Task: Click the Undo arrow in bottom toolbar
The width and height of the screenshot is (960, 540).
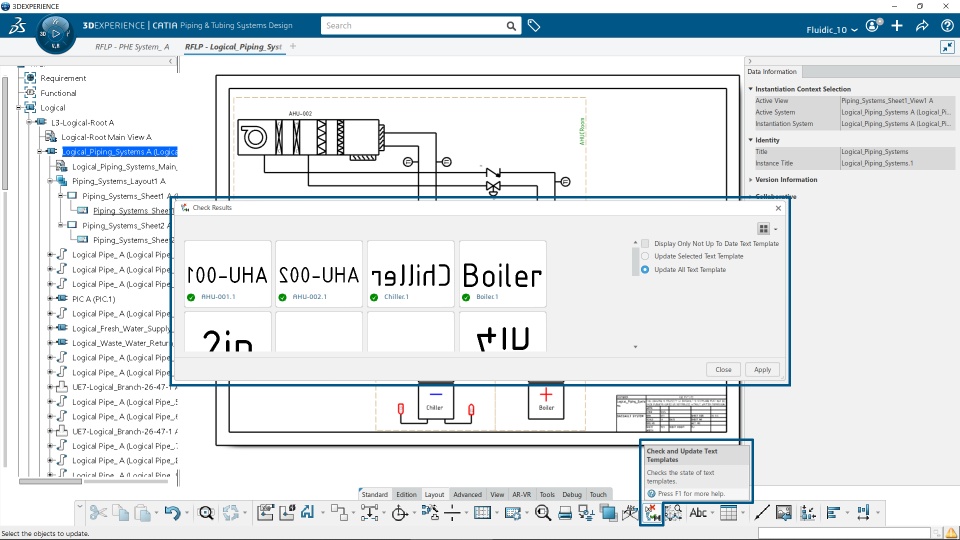Action: pyautogui.click(x=173, y=513)
